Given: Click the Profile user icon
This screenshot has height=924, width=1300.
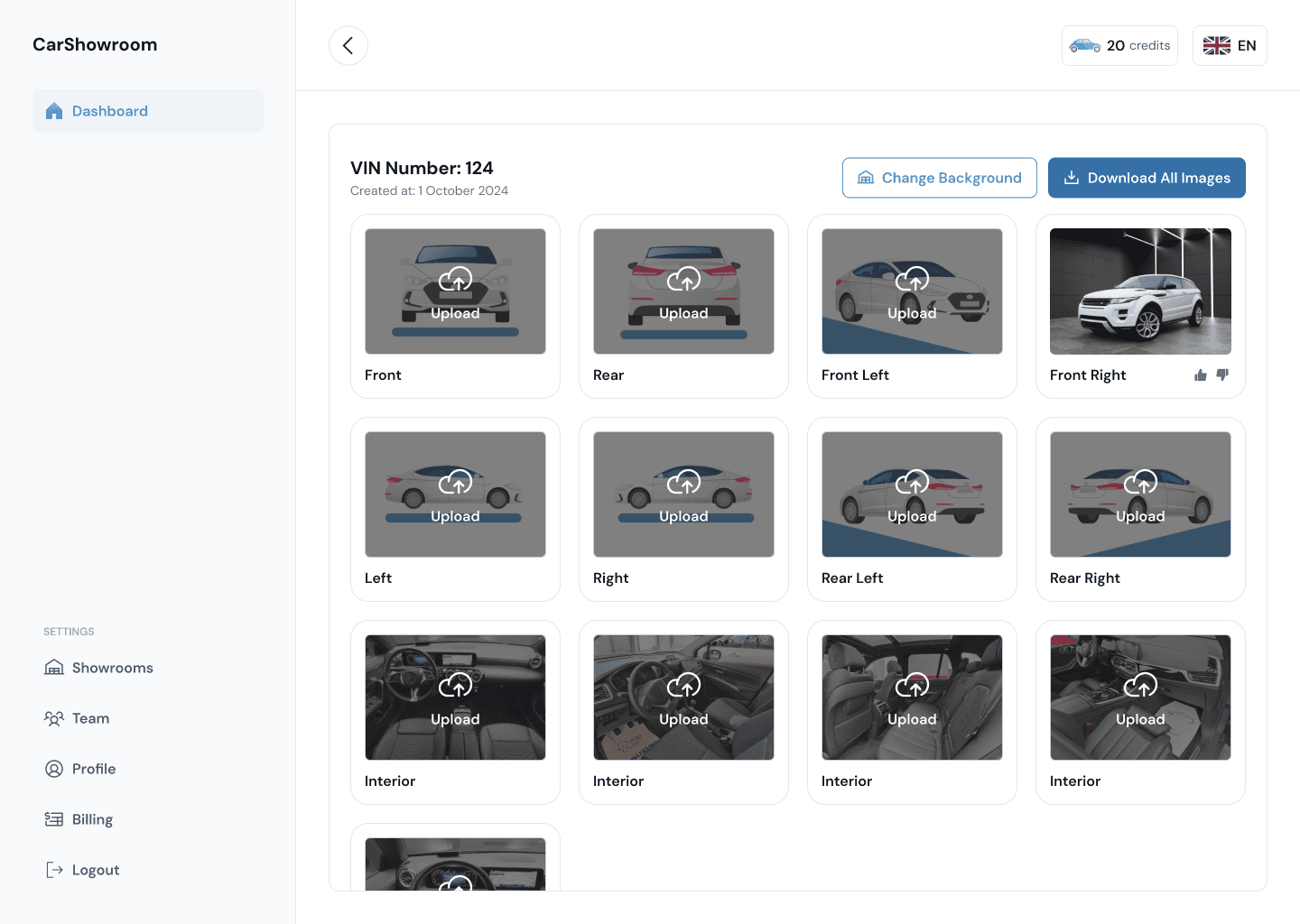Looking at the screenshot, I should (54, 769).
